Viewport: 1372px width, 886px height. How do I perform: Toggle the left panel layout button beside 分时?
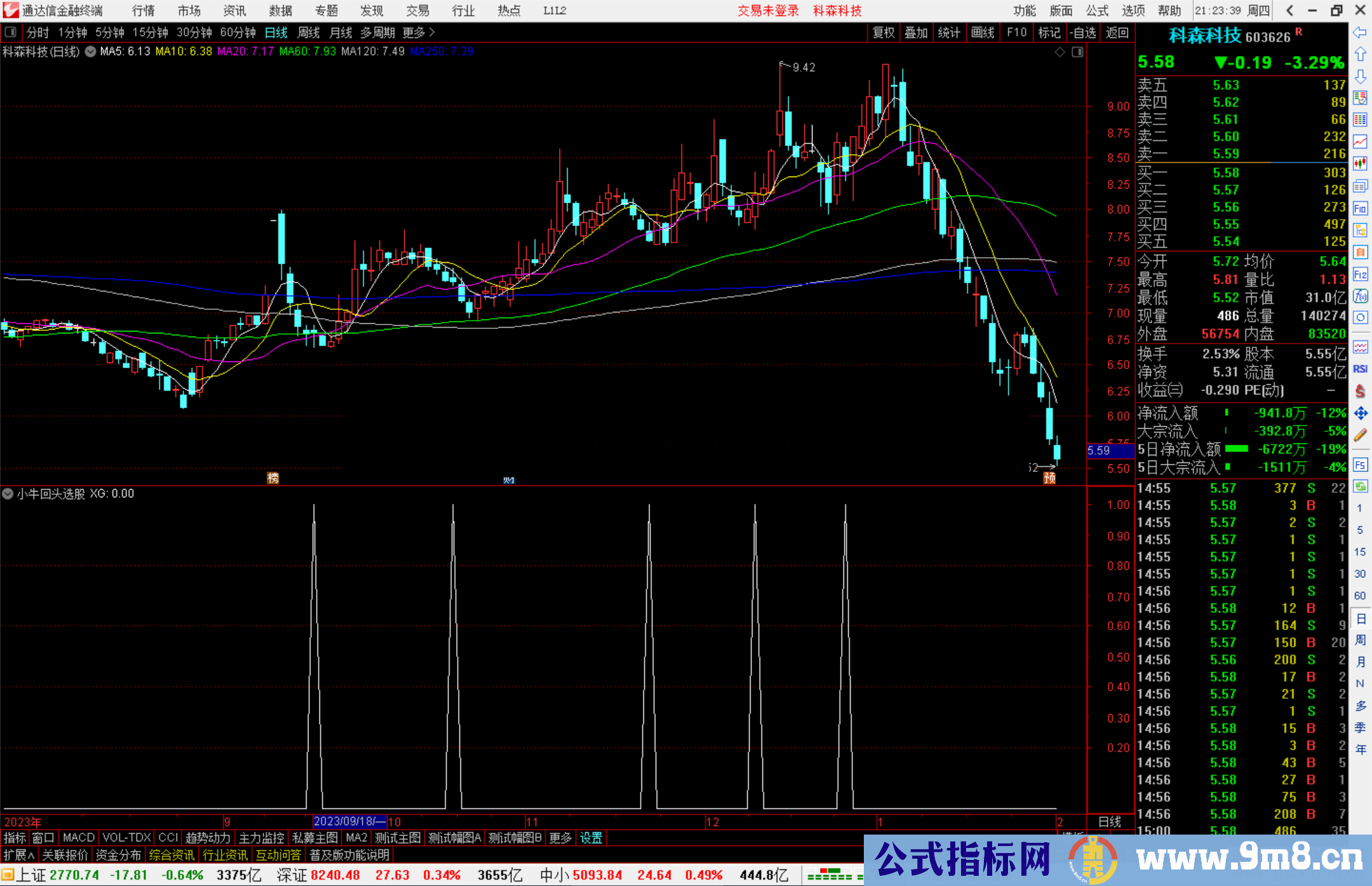(x=11, y=32)
